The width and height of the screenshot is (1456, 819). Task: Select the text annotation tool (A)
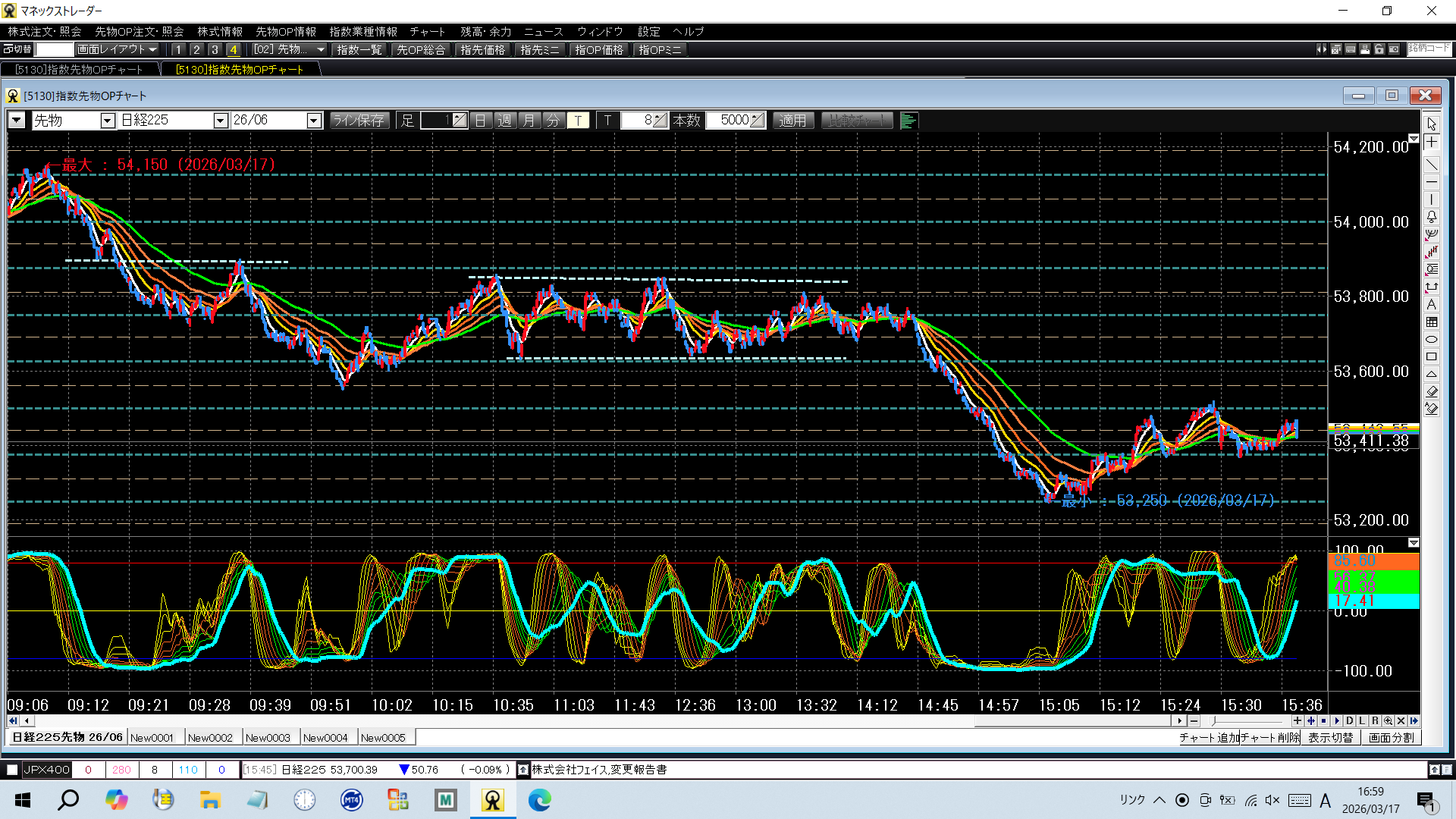(x=1431, y=304)
